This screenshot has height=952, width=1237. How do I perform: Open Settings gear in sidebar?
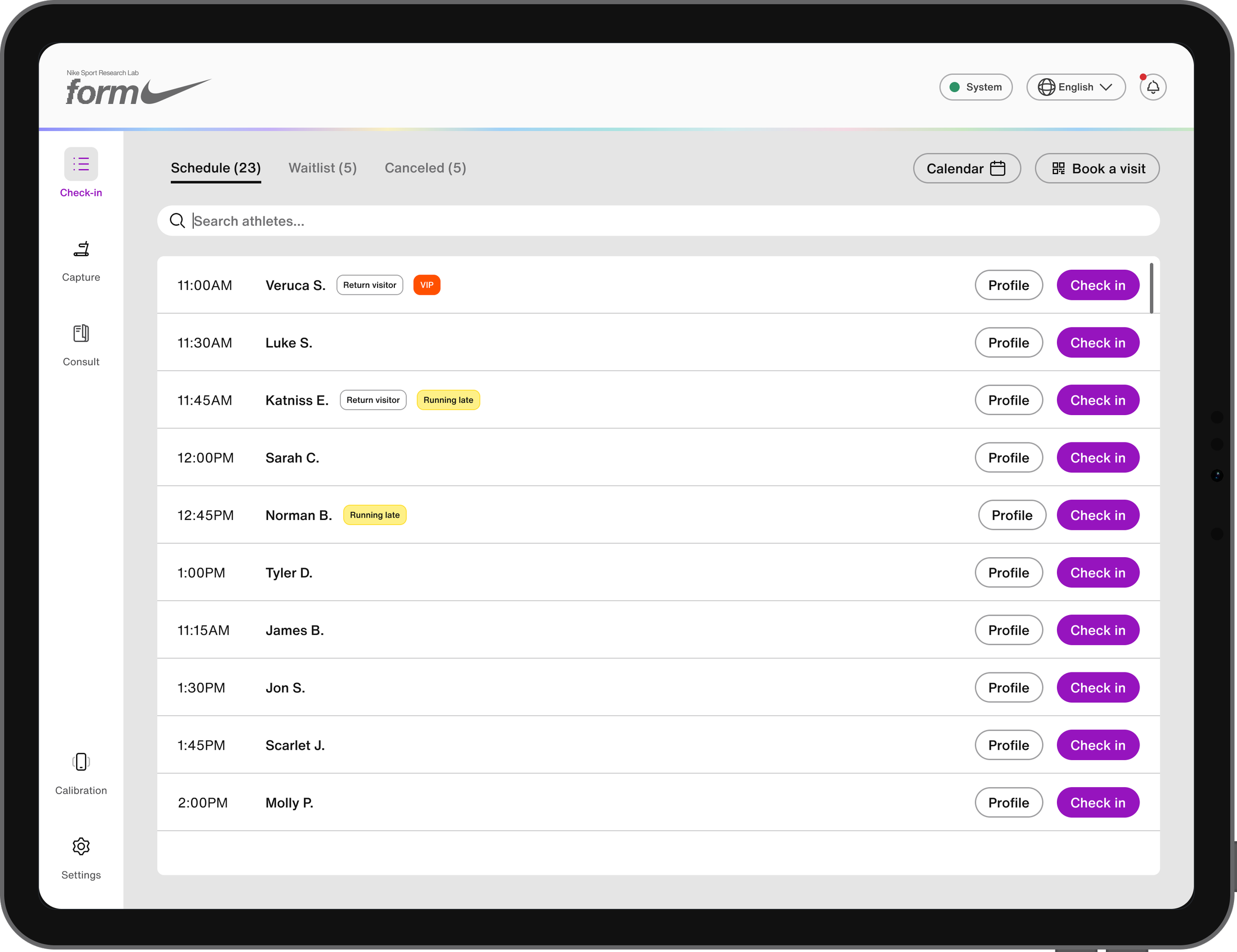coord(81,846)
